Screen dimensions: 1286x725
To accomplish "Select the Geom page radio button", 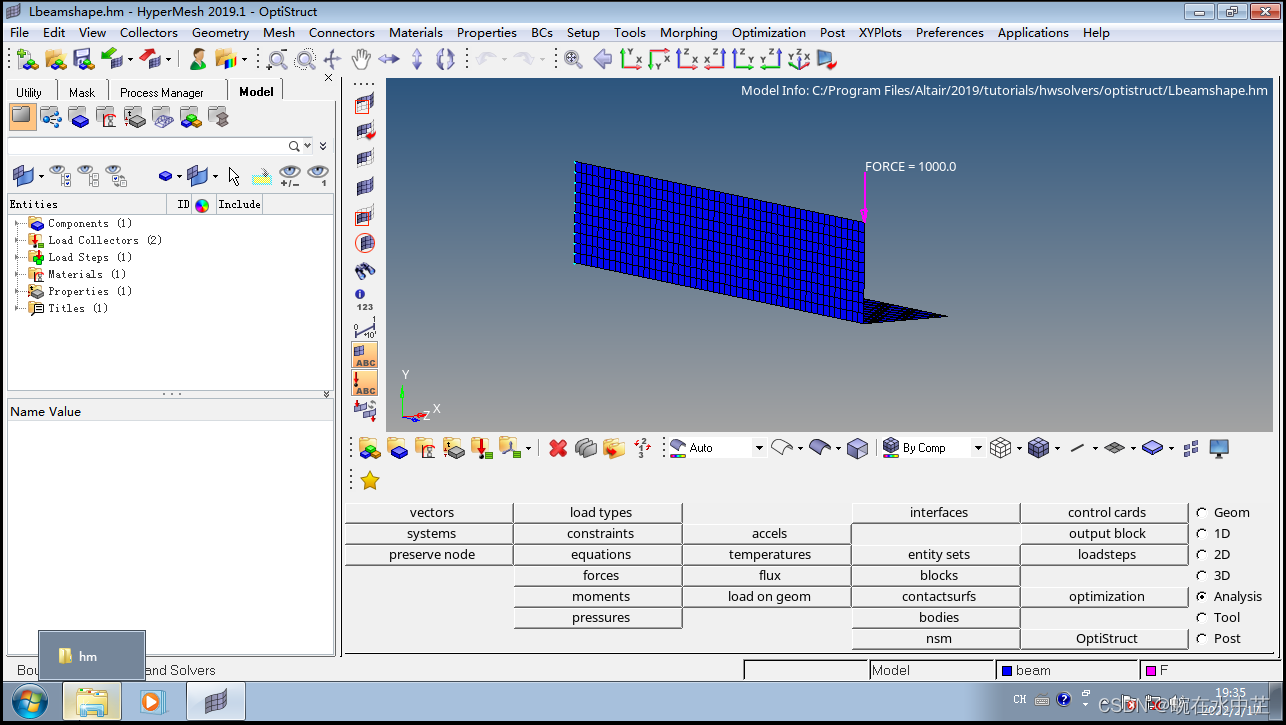I will [x=1202, y=513].
